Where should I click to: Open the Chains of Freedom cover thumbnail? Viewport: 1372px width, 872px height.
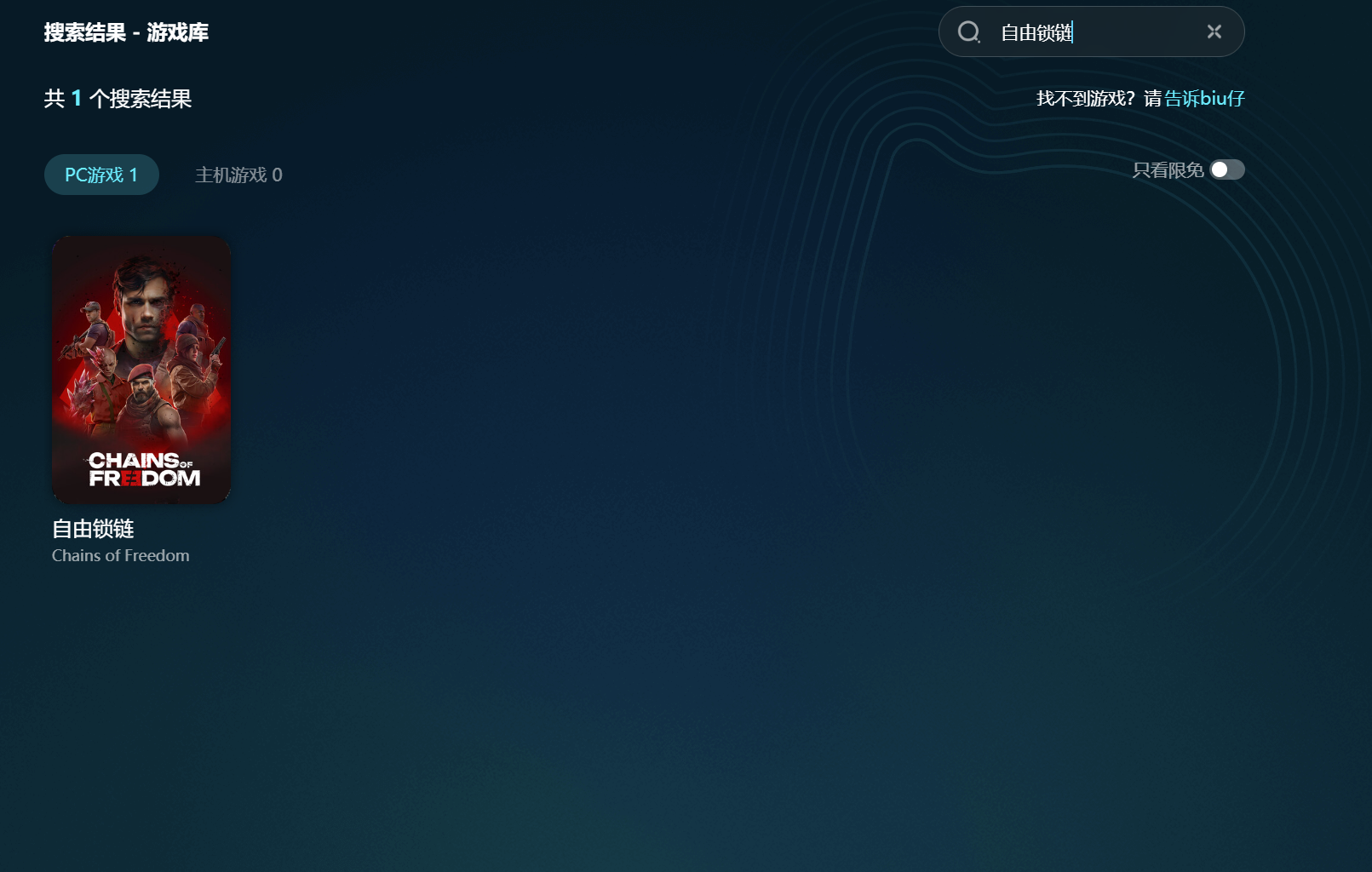(141, 370)
